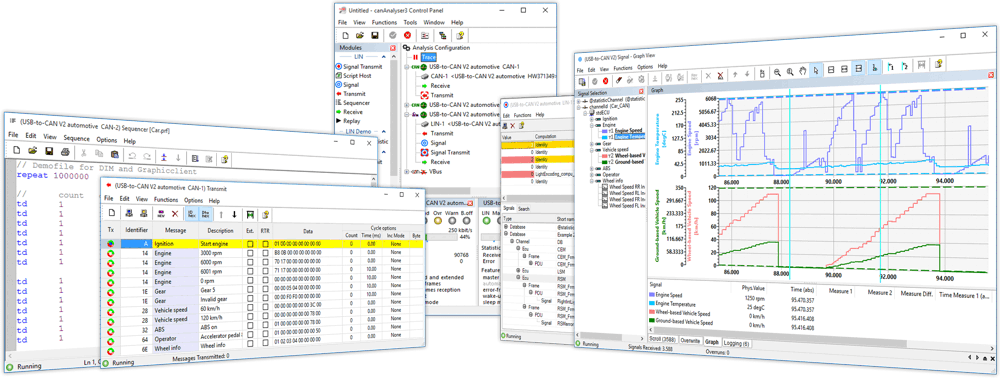Click Save icon in Control Panel toolbar
1000x378 pixels.
pyautogui.click(x=375, y=36)
